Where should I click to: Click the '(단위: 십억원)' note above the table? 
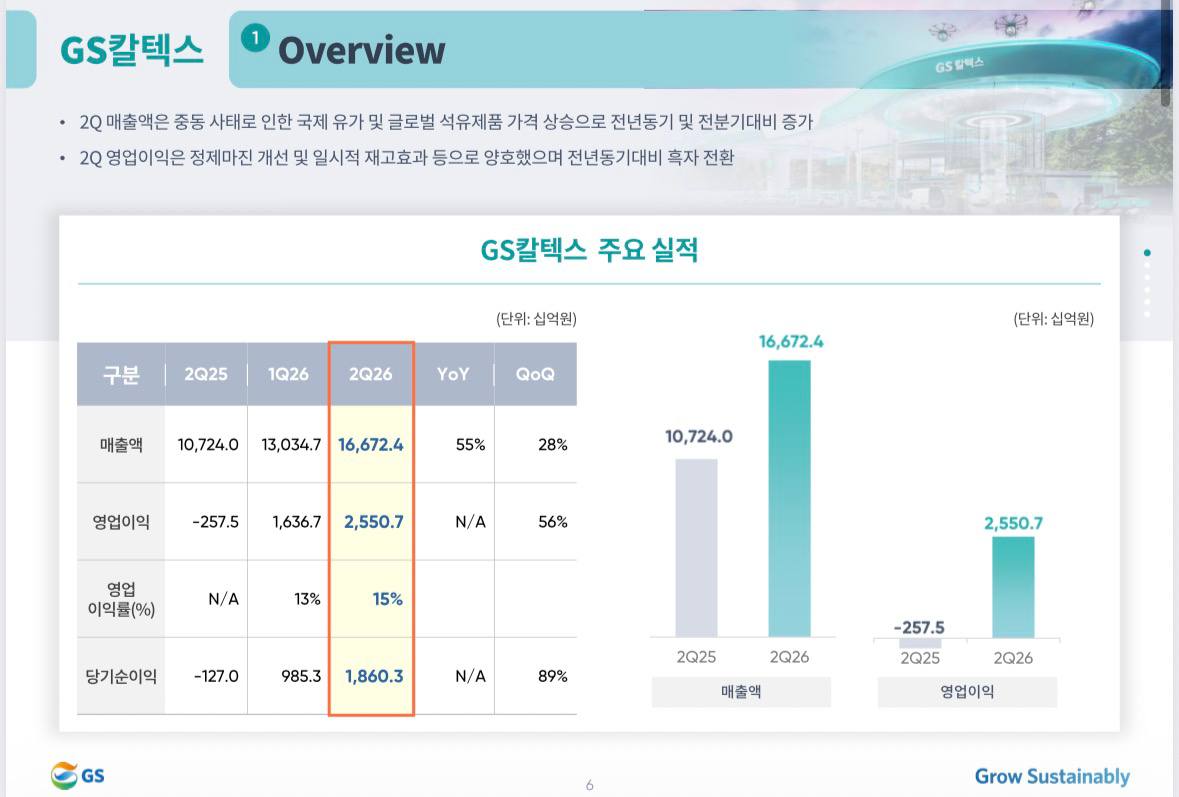[536, 319]
